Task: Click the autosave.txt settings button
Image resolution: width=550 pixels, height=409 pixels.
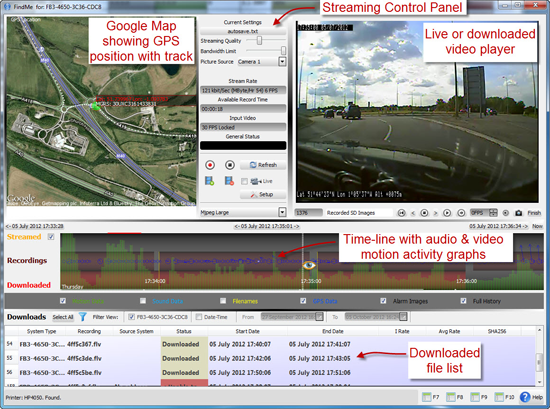Action: click(x=243, y=31)
